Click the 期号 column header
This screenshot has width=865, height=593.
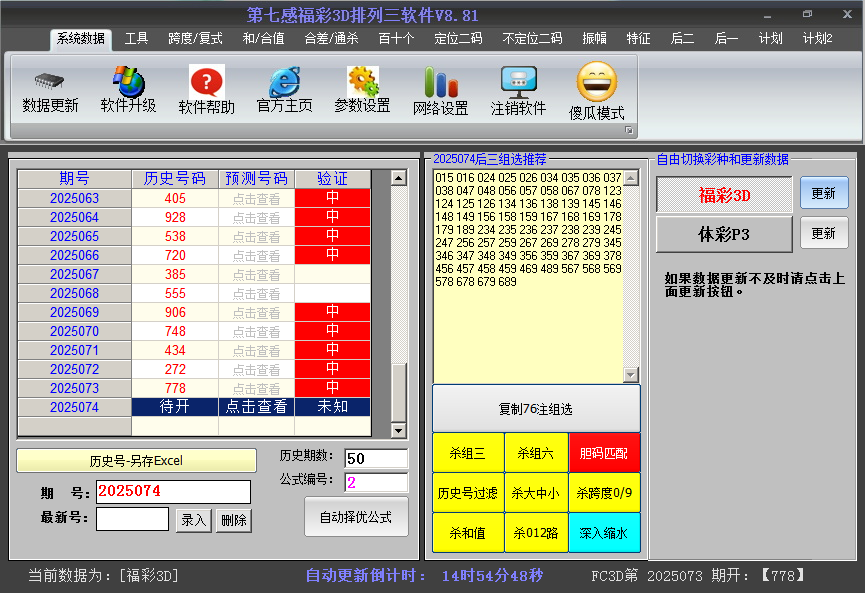[x=74, y=179]
